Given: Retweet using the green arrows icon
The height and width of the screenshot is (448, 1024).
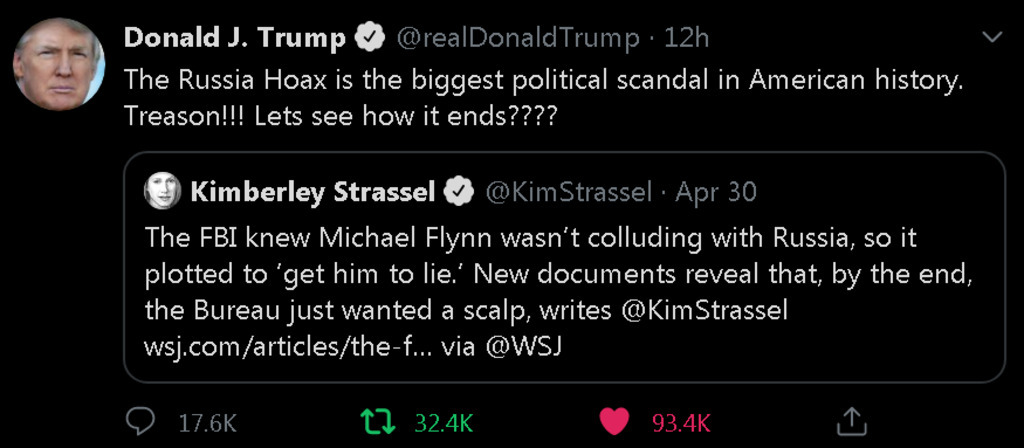Looking at the screenshot, I should 377,421.
